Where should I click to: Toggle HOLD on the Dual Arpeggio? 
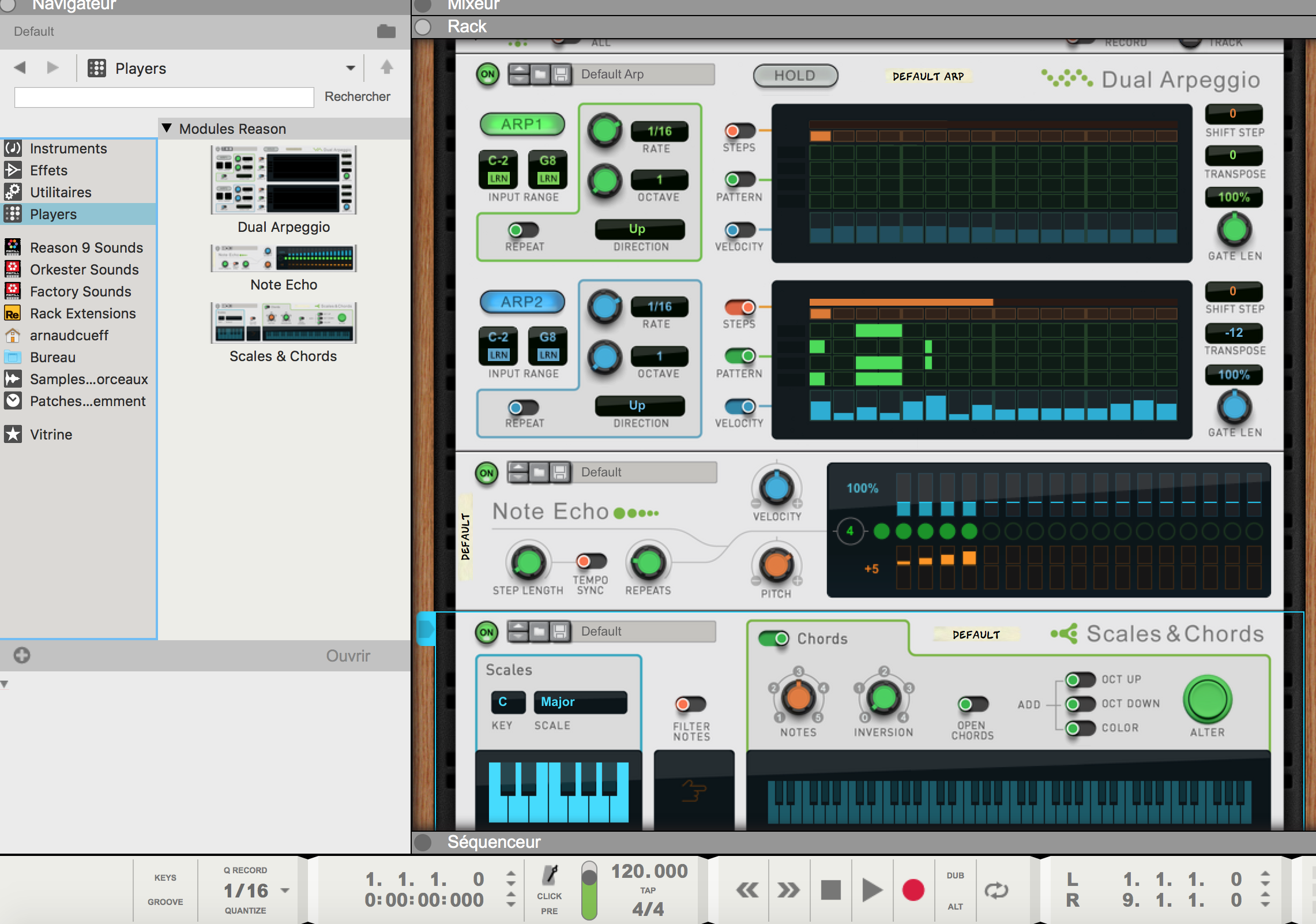(x=795, y=75)
